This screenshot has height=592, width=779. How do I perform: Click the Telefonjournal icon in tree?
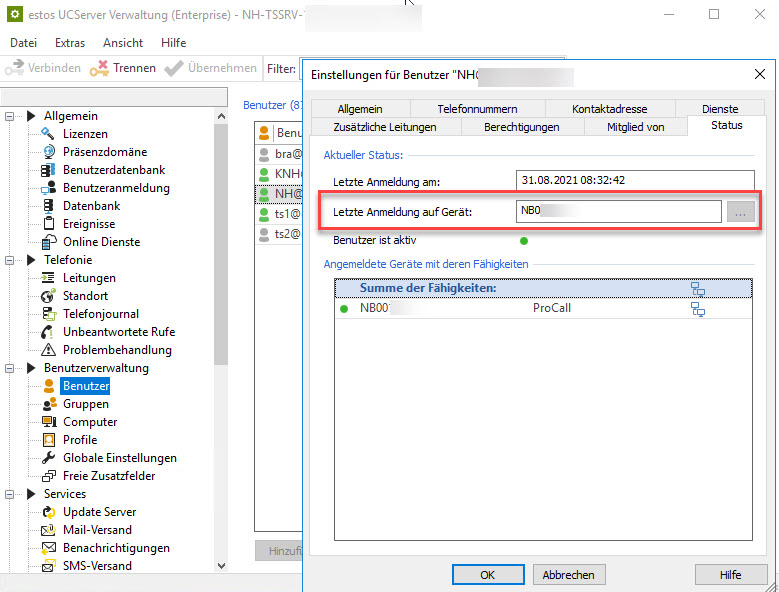[47, 314]
